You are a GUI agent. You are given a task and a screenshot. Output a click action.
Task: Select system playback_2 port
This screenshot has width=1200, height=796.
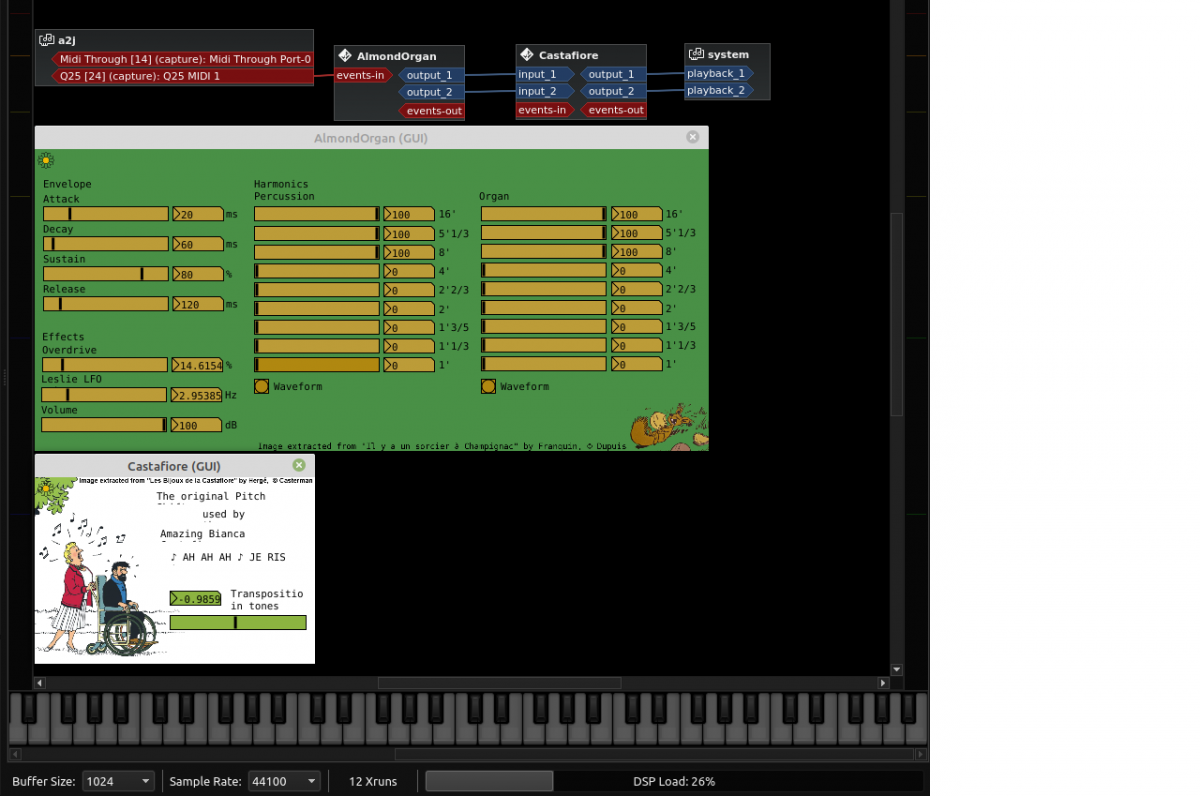[718, 90]
